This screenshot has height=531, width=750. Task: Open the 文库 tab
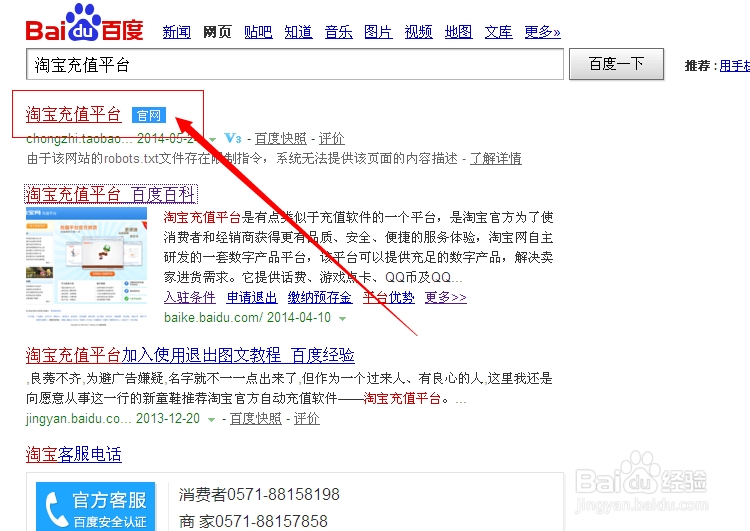point(498,32)
